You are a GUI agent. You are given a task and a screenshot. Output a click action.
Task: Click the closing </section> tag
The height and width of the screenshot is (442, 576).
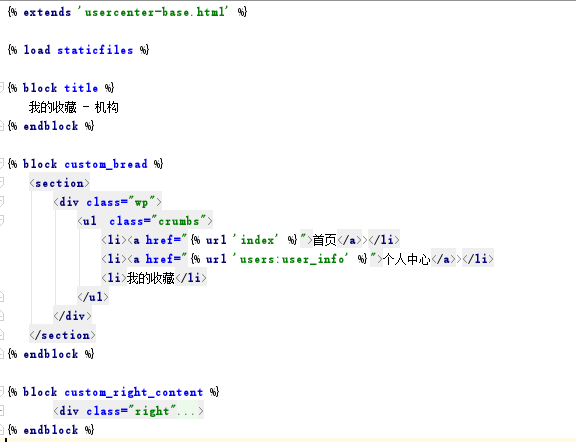[x=62, y=335]
